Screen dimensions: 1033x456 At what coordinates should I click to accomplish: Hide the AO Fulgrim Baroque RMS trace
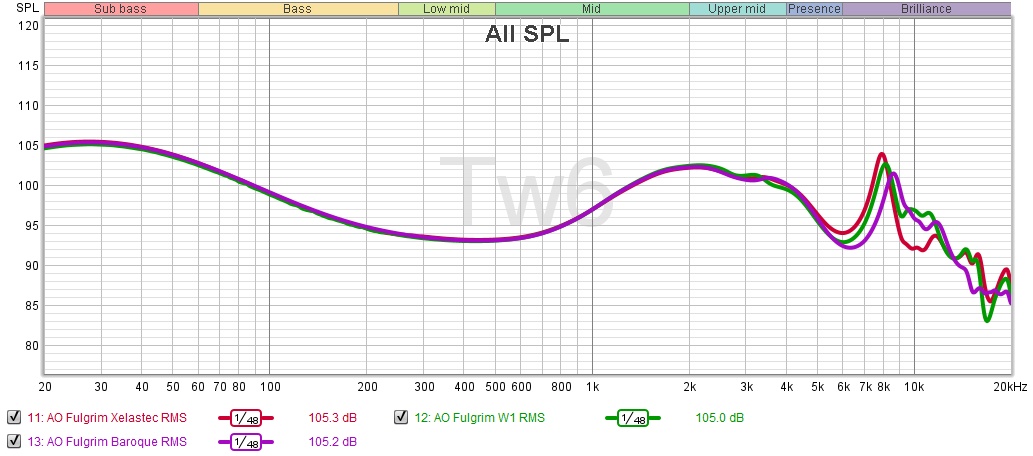tap(13, 441)
